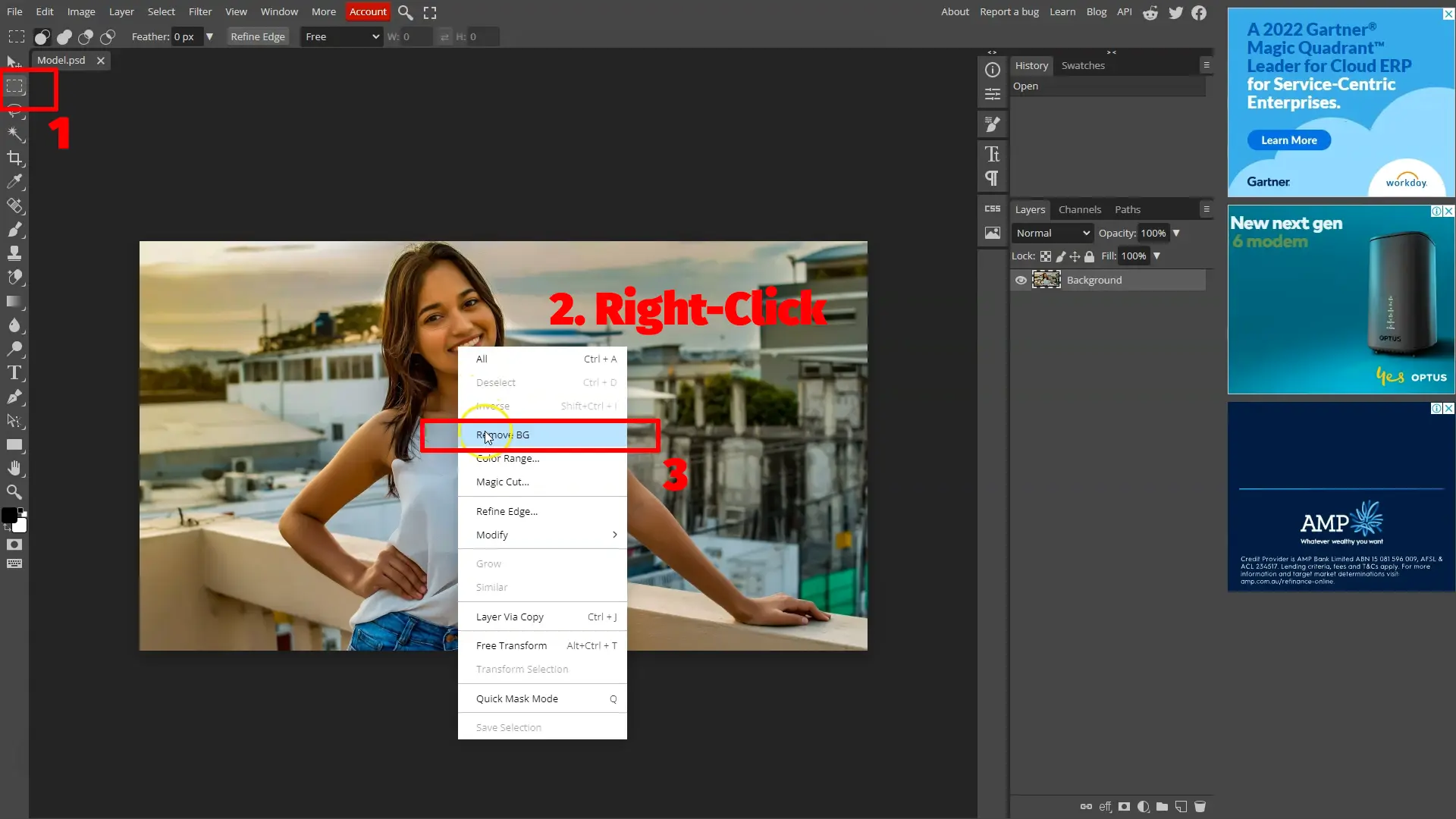Hide the Background layer eye
The width and height of the screenshot is (1456, 819).
[1021, 281]
